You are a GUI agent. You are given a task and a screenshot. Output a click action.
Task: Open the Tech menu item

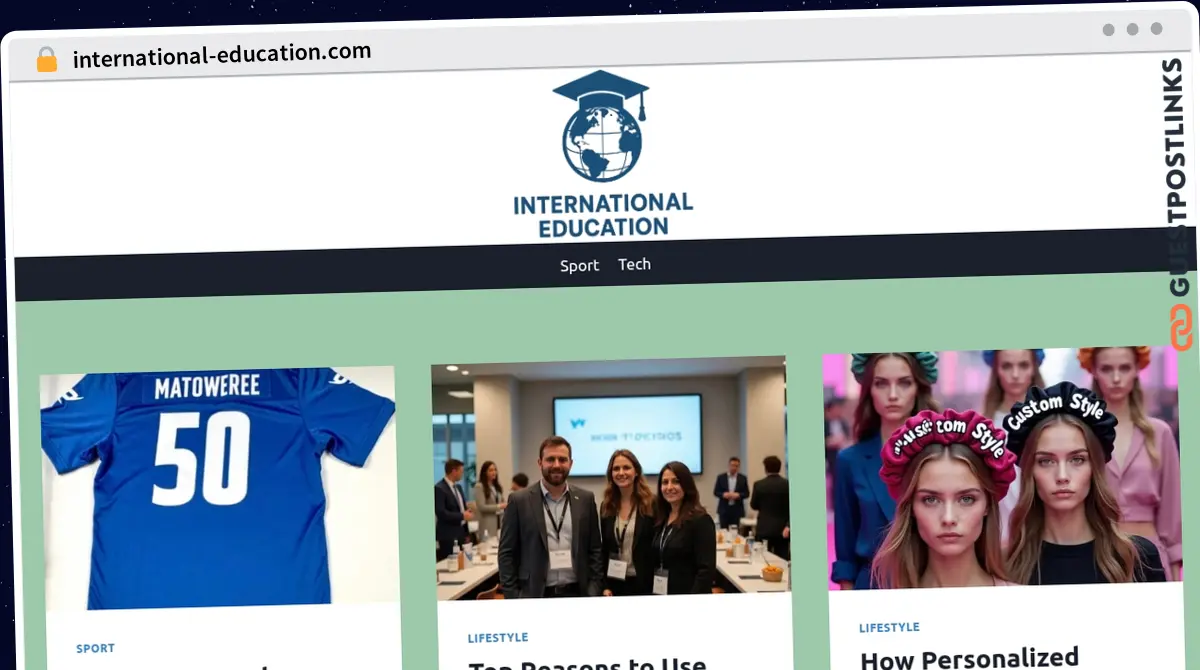634,264
